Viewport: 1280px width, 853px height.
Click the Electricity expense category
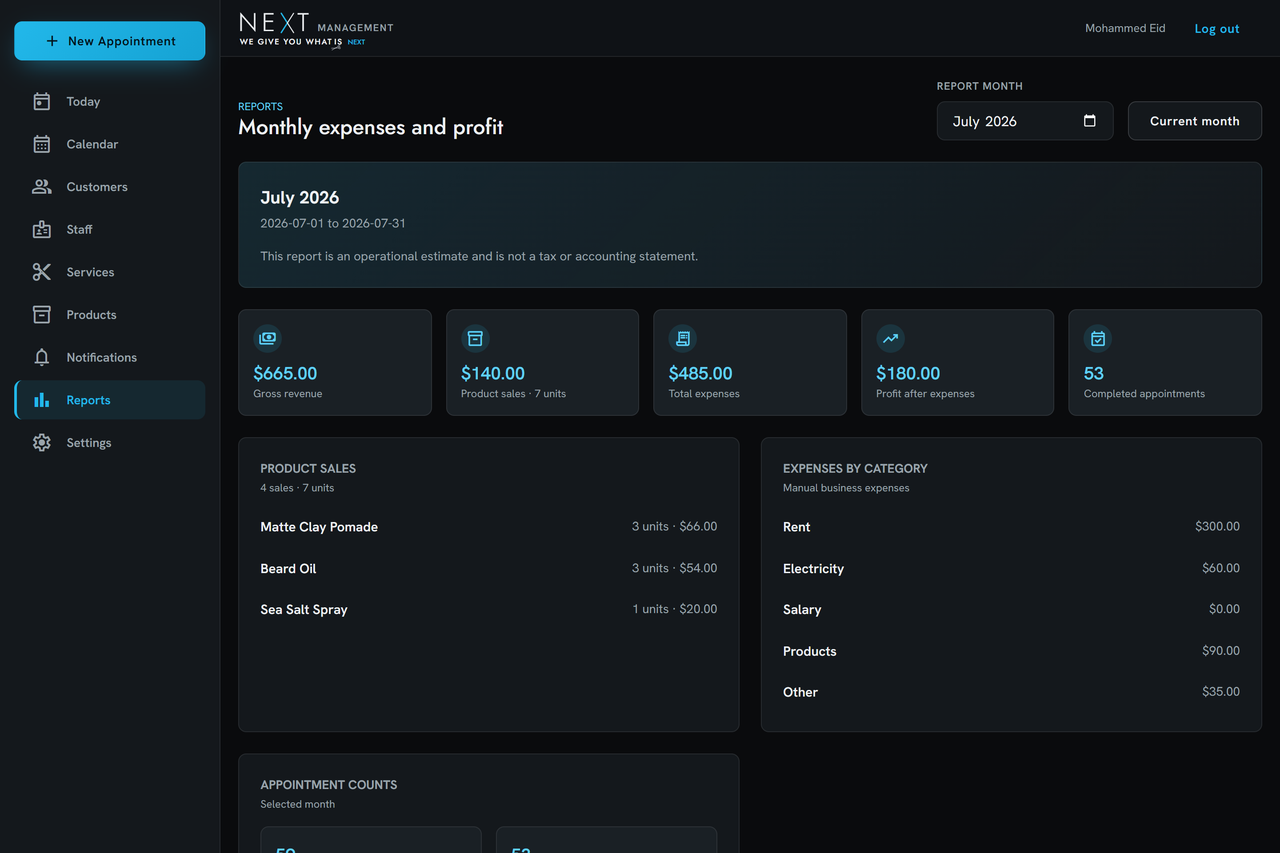pos(813,568)
